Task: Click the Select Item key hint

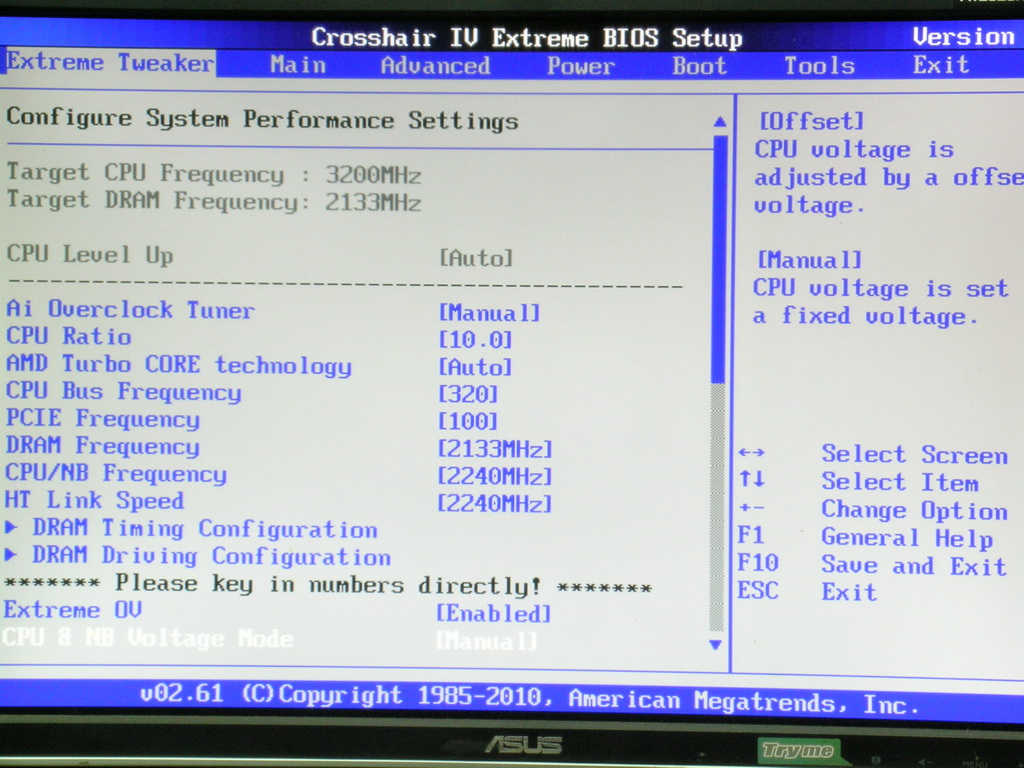Action: pos(859,482)
